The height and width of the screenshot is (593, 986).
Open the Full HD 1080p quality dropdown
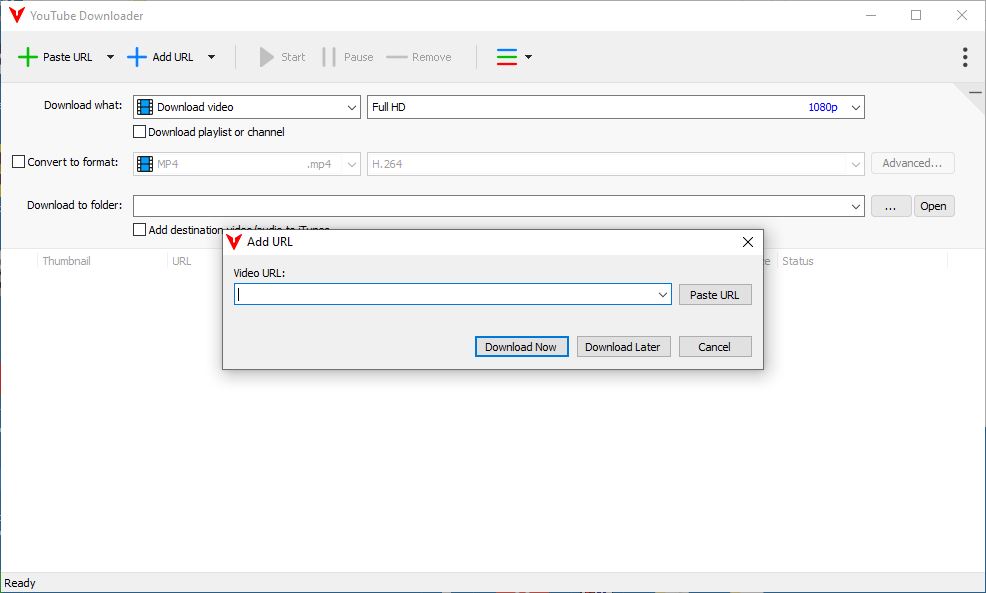point(616,107)
